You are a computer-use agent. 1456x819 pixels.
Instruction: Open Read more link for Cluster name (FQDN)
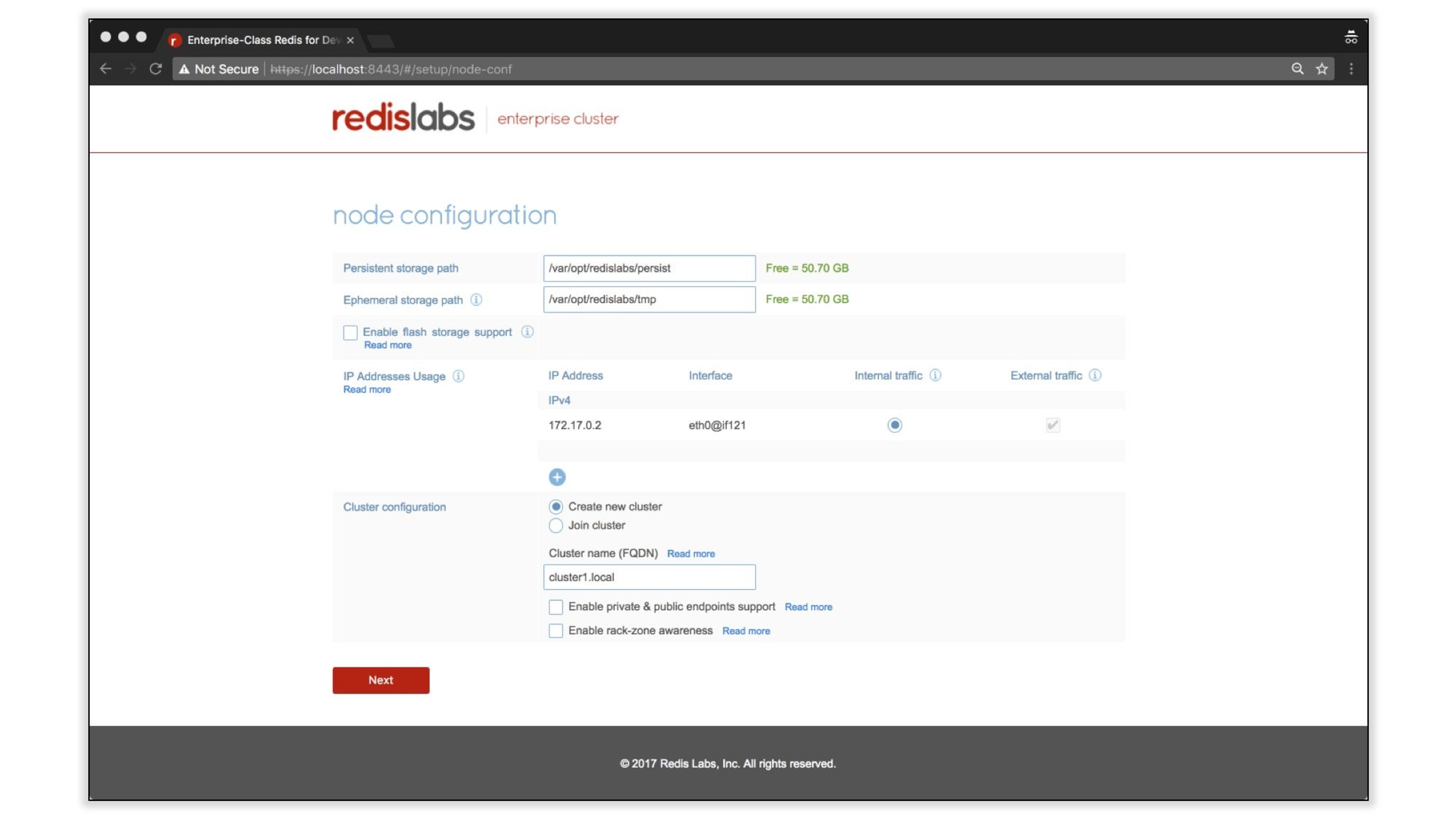[x=691, y=554]
